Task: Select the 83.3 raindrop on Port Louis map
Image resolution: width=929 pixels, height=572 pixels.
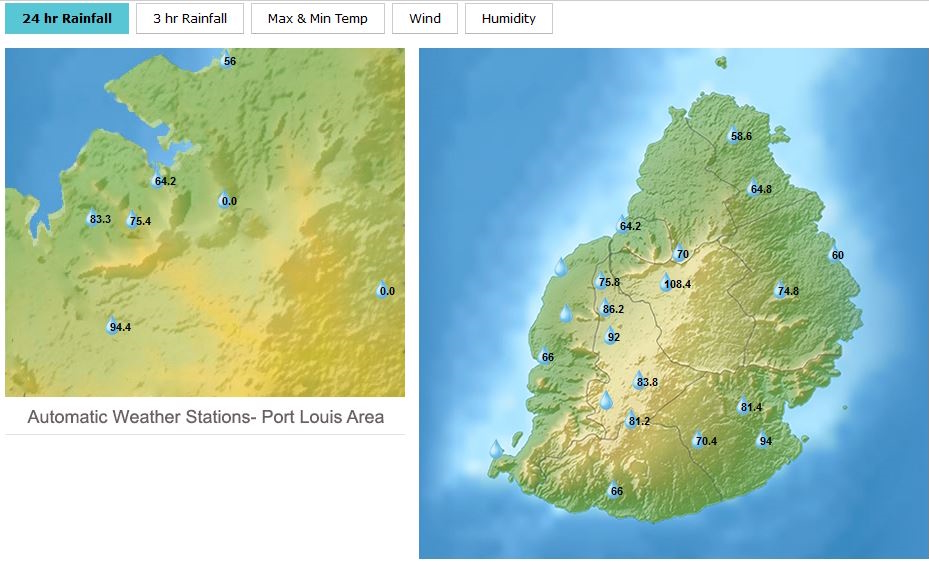Action: point(93,218)
